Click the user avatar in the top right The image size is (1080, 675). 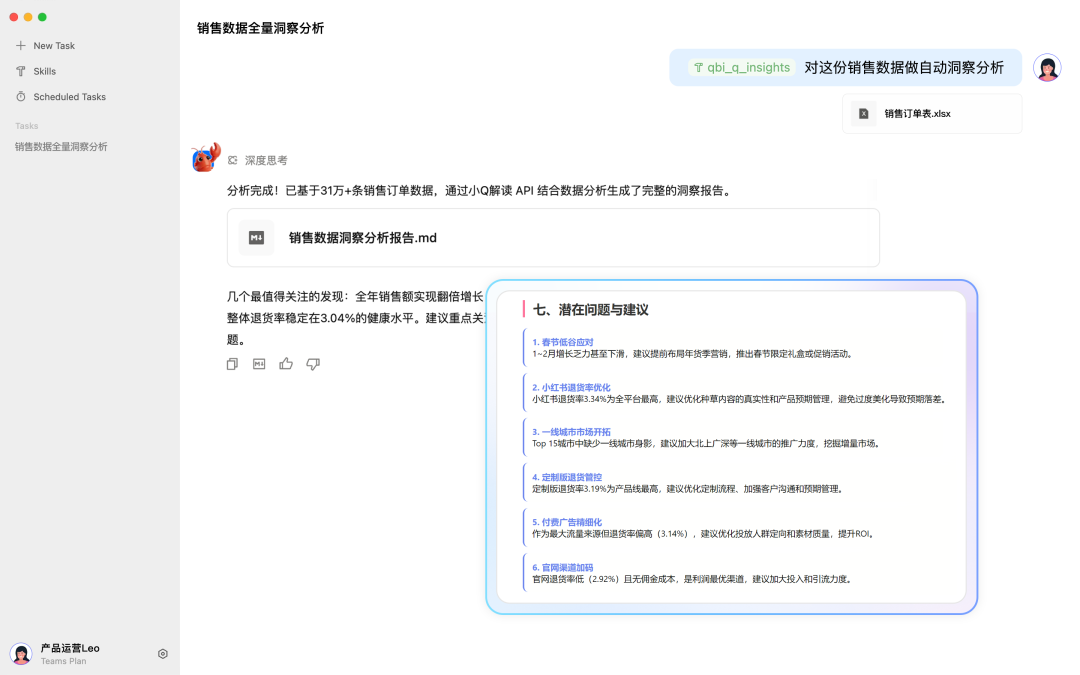tap(1047, 66)
